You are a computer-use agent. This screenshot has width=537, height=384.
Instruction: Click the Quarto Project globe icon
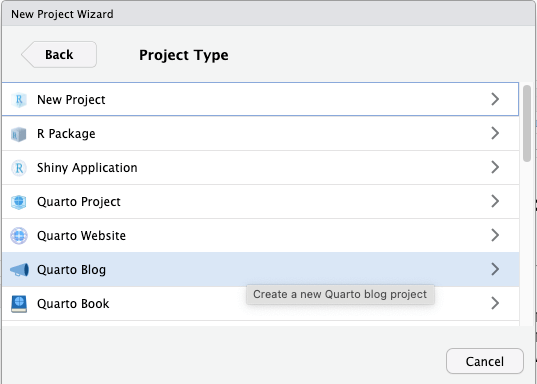19,202
